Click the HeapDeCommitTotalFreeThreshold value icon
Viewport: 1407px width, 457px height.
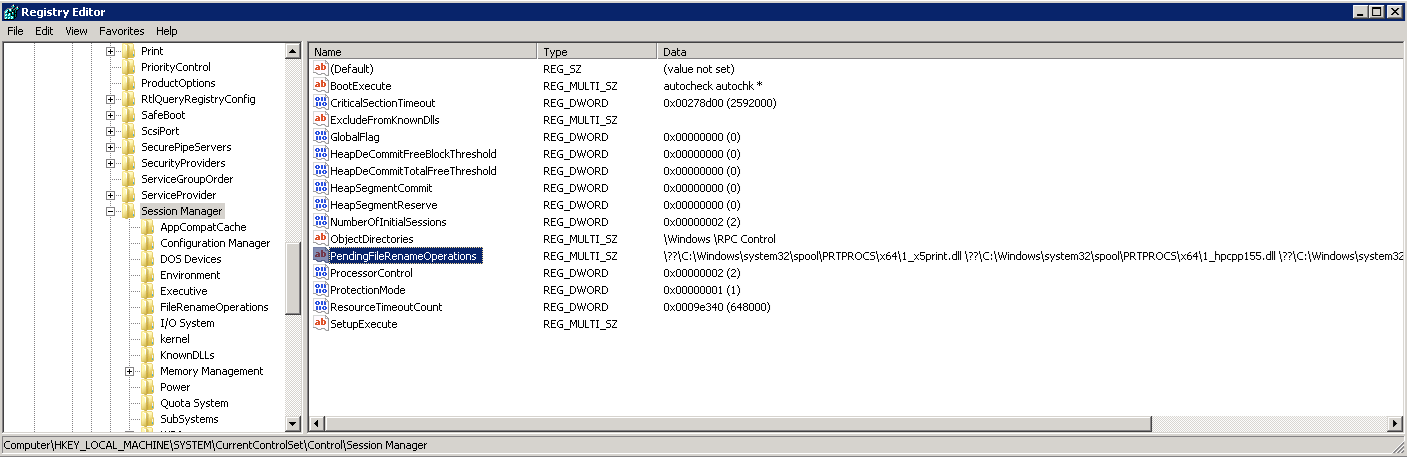point(321,171)
